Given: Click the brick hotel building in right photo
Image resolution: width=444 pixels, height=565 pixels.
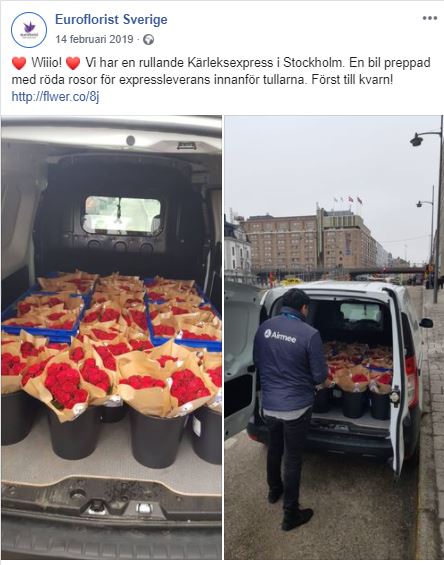Looking at the screenshot, I should tap(310, 240).
